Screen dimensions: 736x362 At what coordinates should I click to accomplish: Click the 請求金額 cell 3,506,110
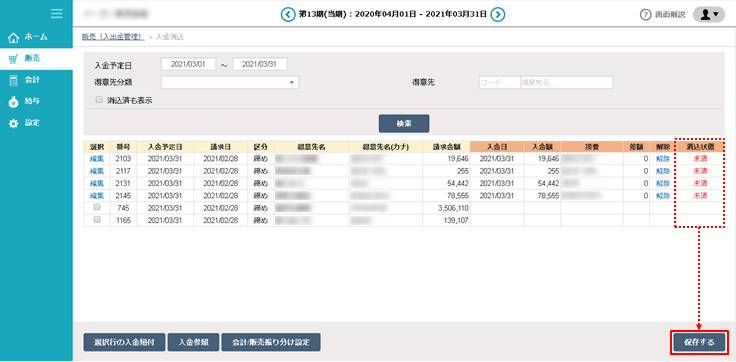tap(446, 208)
